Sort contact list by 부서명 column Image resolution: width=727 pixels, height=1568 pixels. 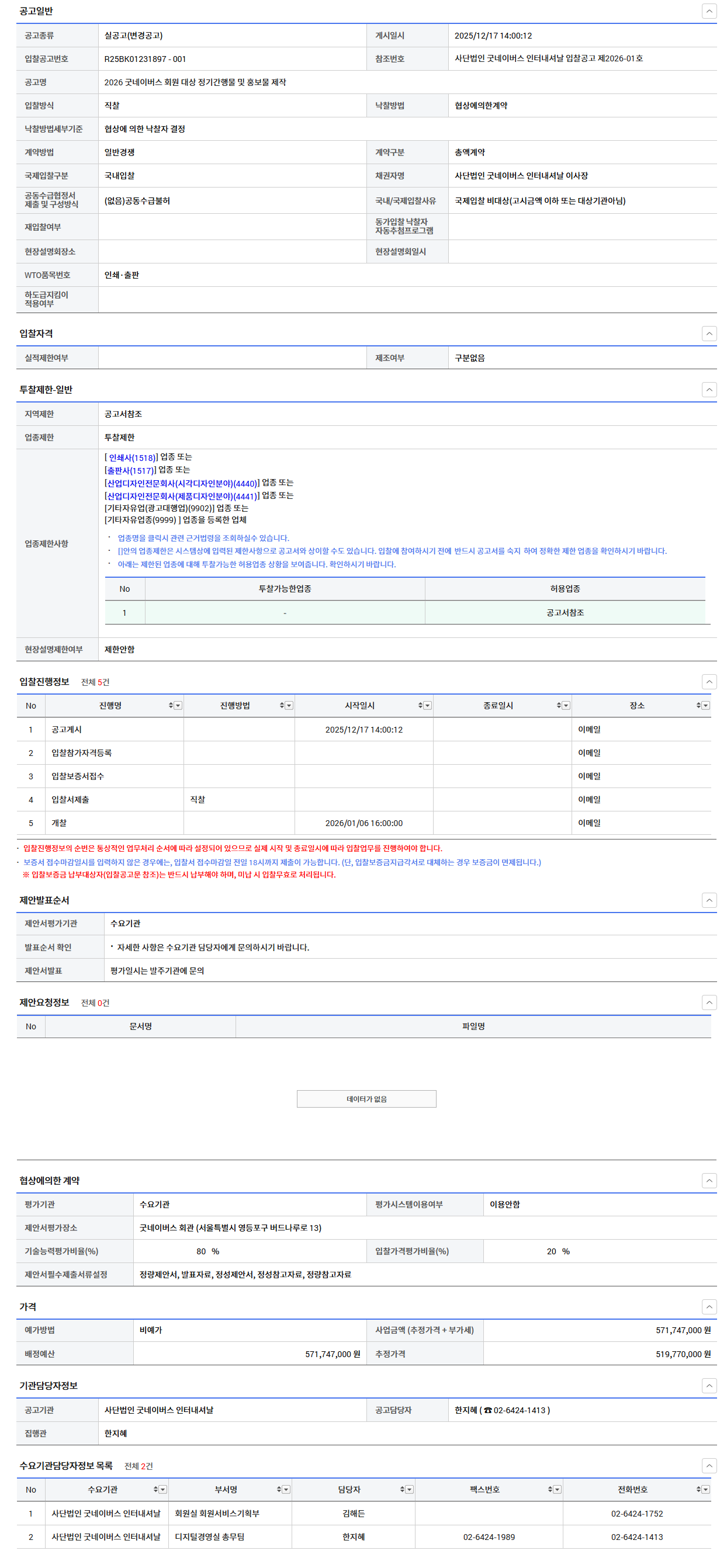(x=279, y=1490)
